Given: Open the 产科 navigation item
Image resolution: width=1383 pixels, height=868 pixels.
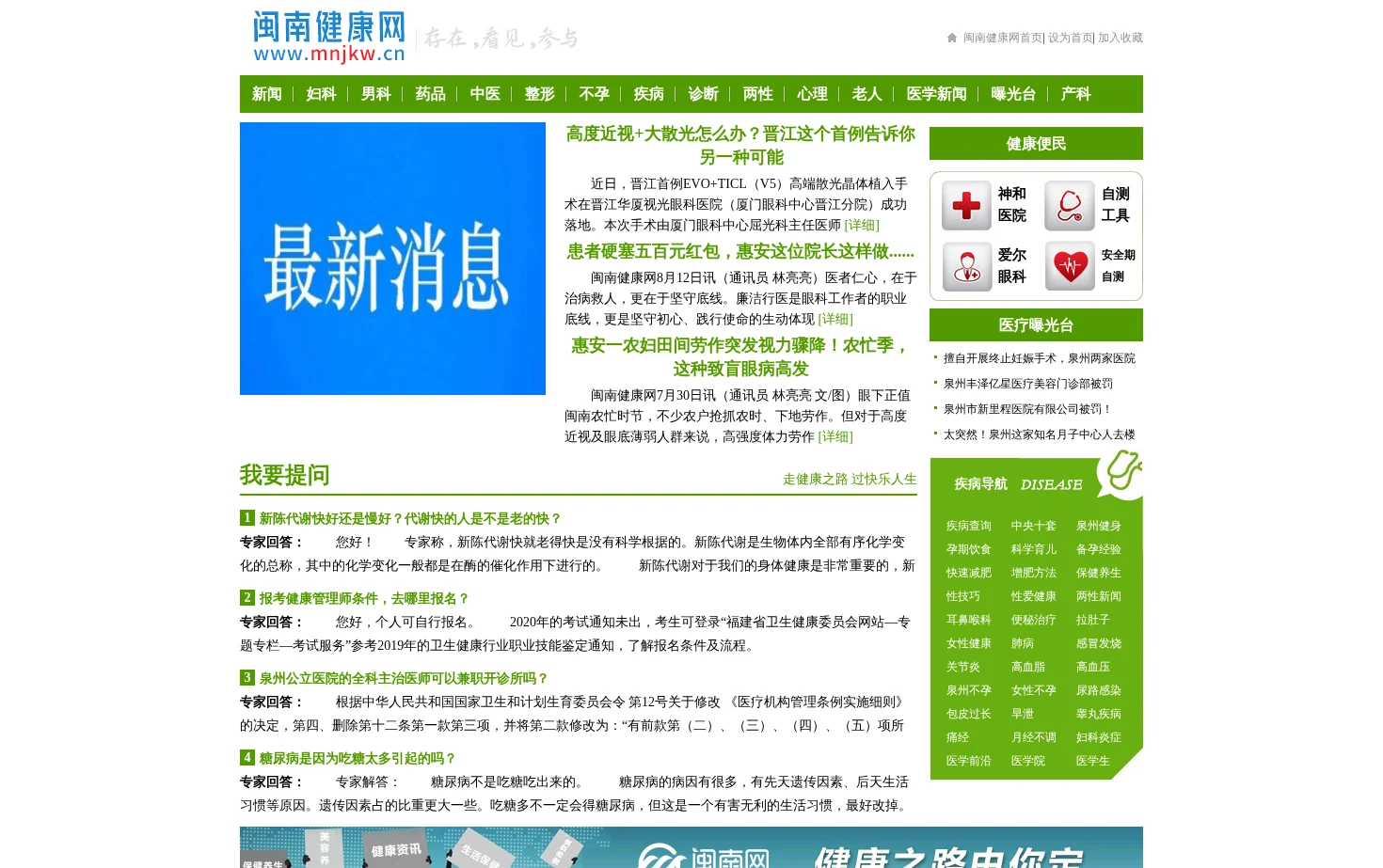Looking at the screenshot, I should [x=1076, y=94].
